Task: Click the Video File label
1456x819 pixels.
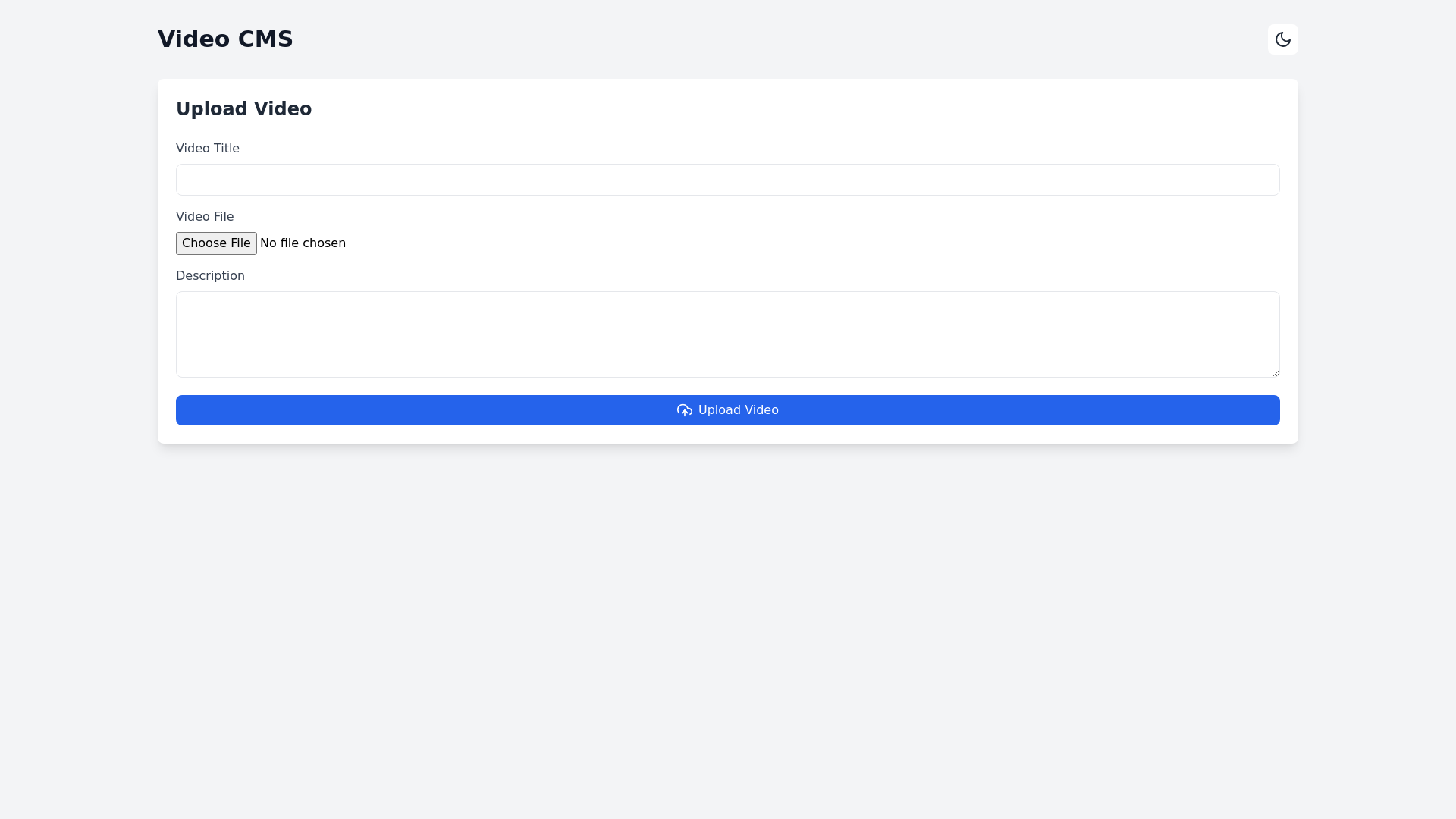Action: tap(205, 216)
